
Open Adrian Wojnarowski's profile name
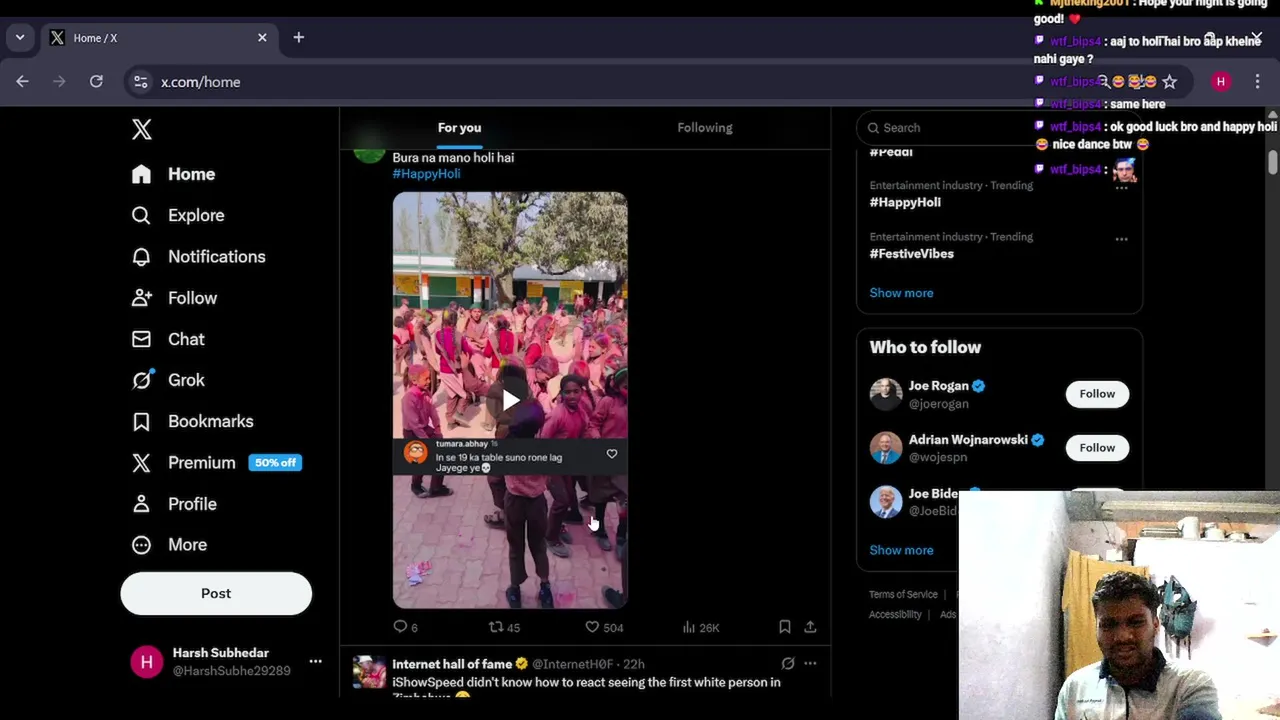click(x=968, y=440)
